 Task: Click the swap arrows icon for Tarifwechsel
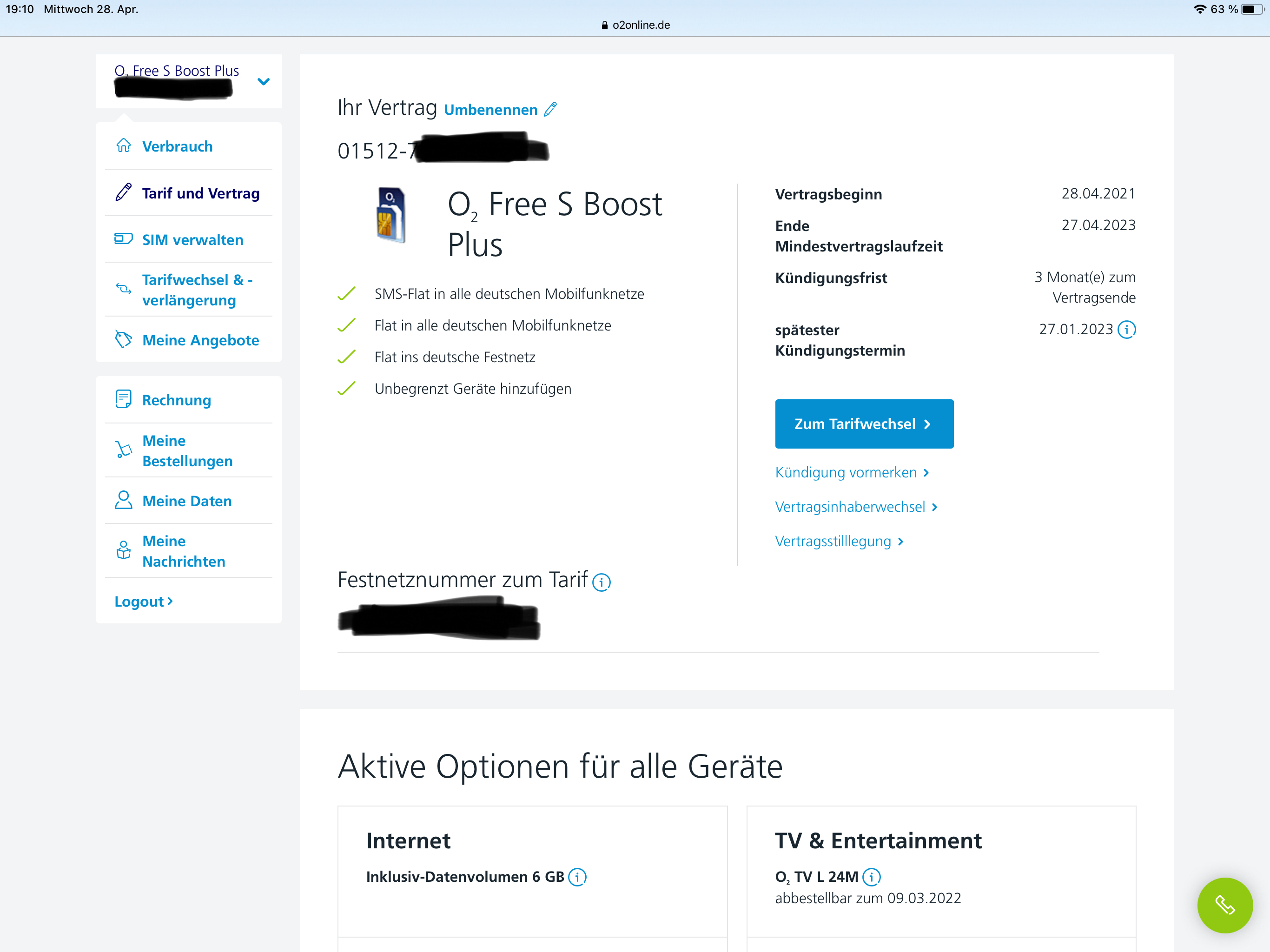pos(124,289)
